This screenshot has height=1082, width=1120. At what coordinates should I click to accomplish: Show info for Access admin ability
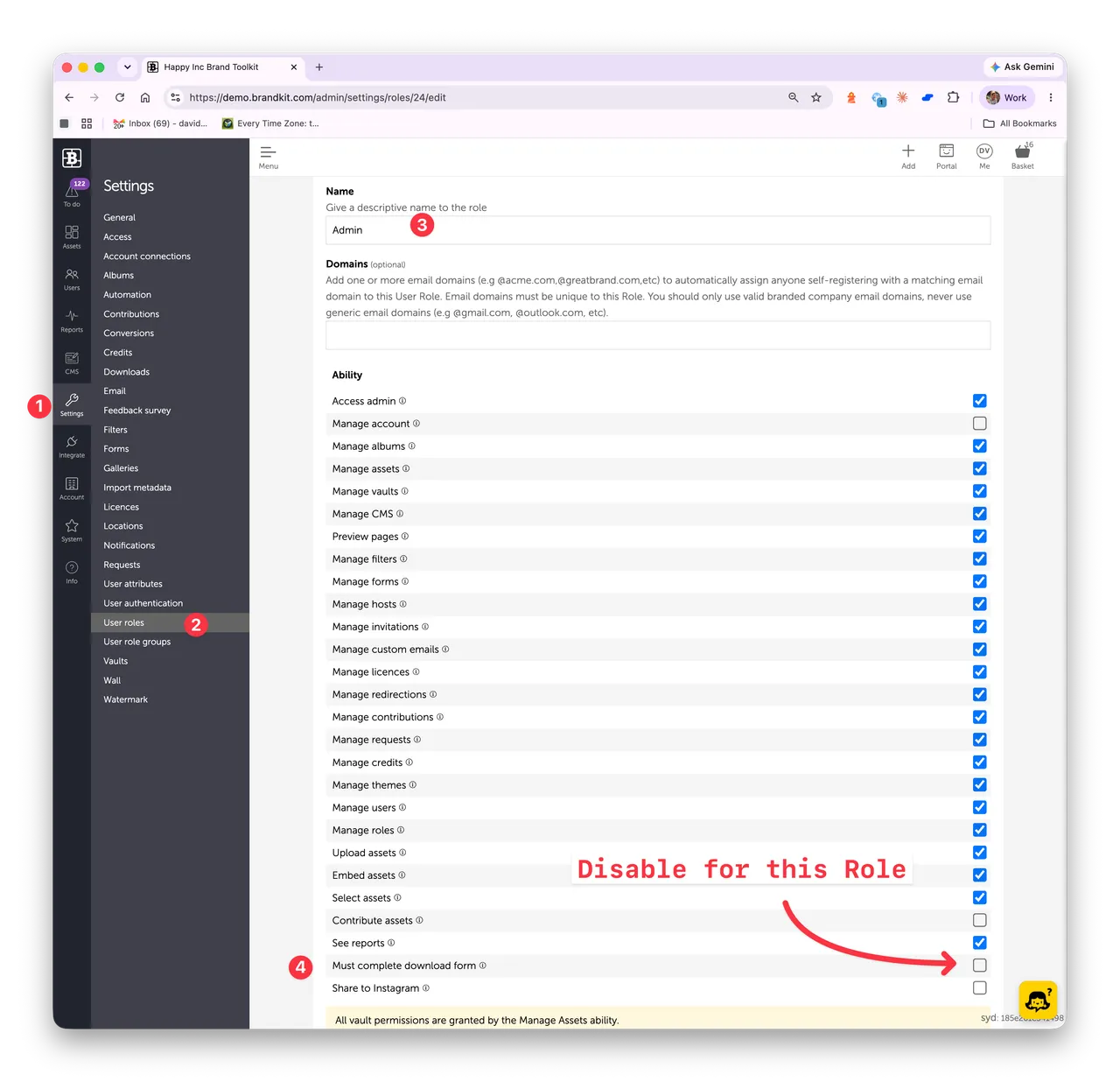[x=402, y=401]
